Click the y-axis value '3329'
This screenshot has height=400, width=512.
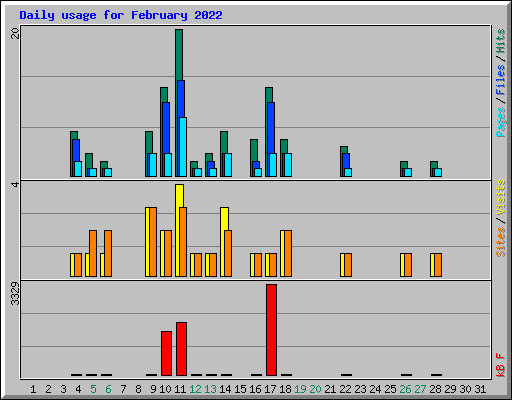click(15, 293)
